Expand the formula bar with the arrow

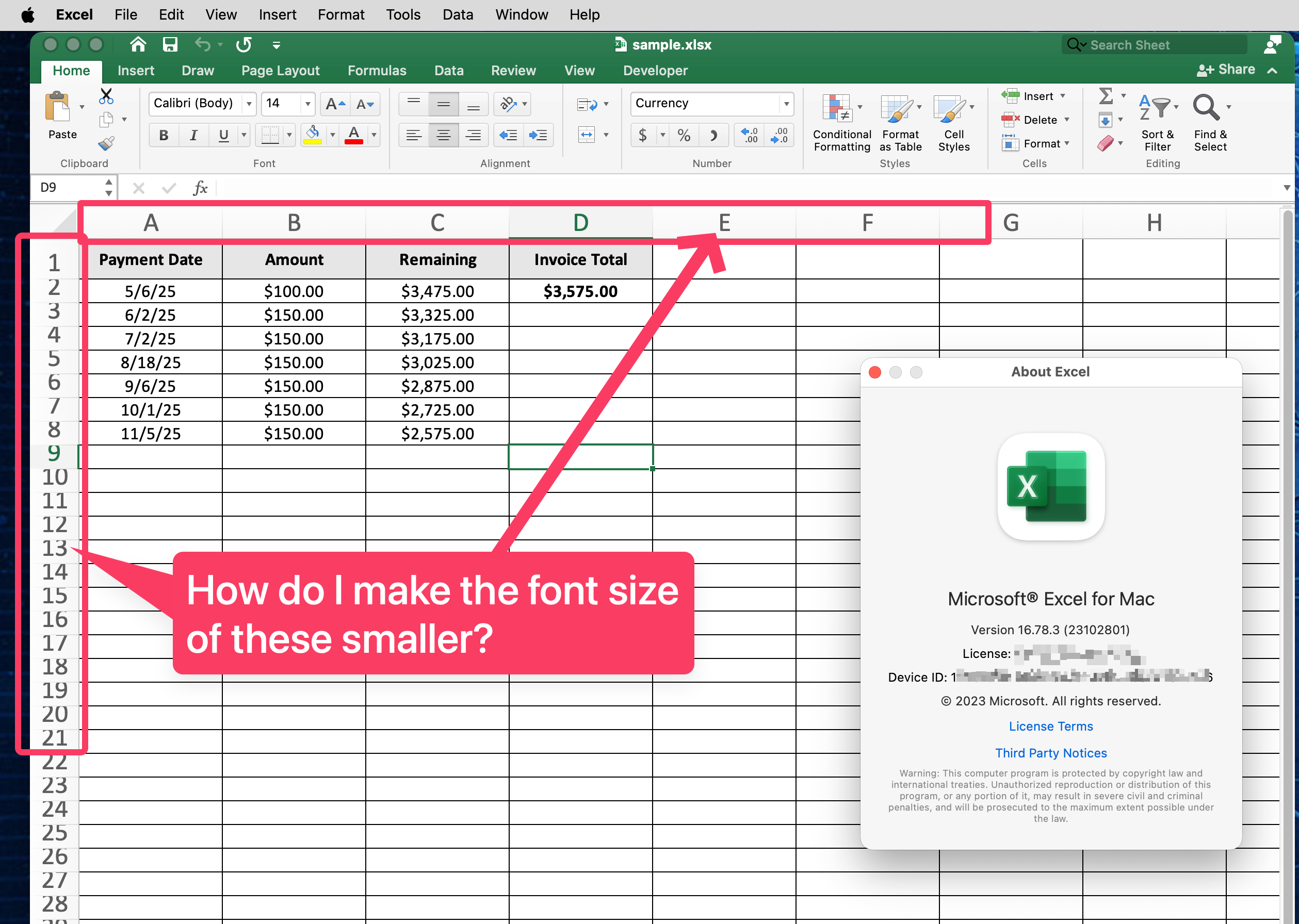tap(1287, 188)
